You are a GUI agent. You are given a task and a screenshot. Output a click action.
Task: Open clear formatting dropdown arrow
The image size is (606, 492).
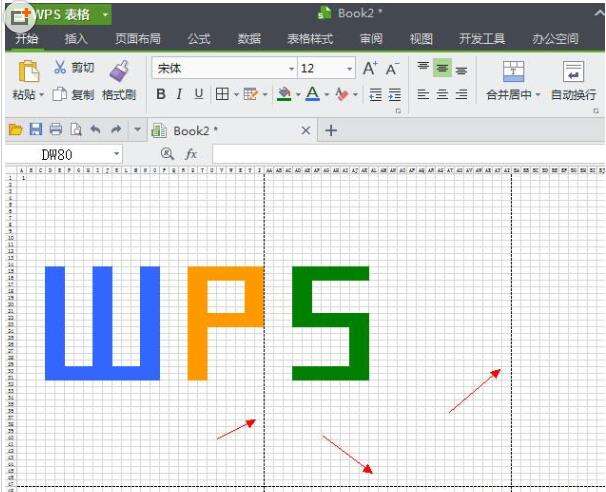click(x=356, y=94)
